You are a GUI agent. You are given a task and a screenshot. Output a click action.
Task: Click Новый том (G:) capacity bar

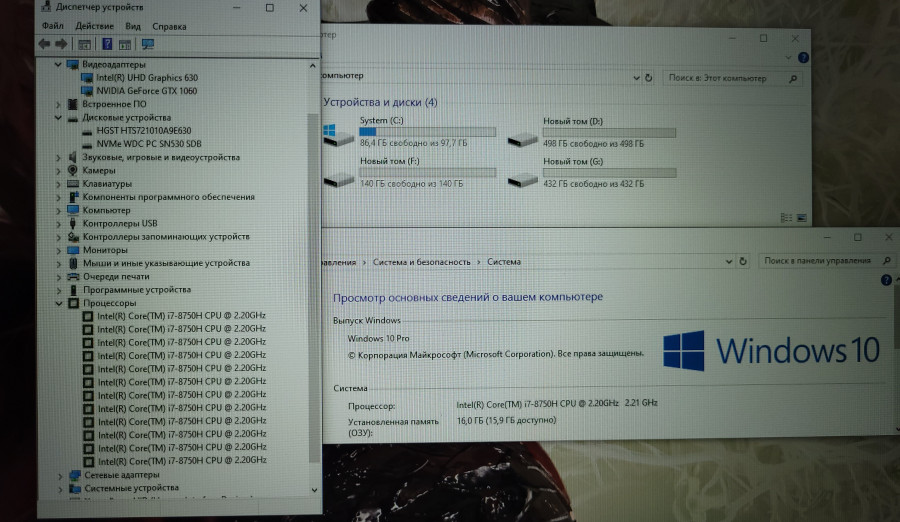coord(610,173)
